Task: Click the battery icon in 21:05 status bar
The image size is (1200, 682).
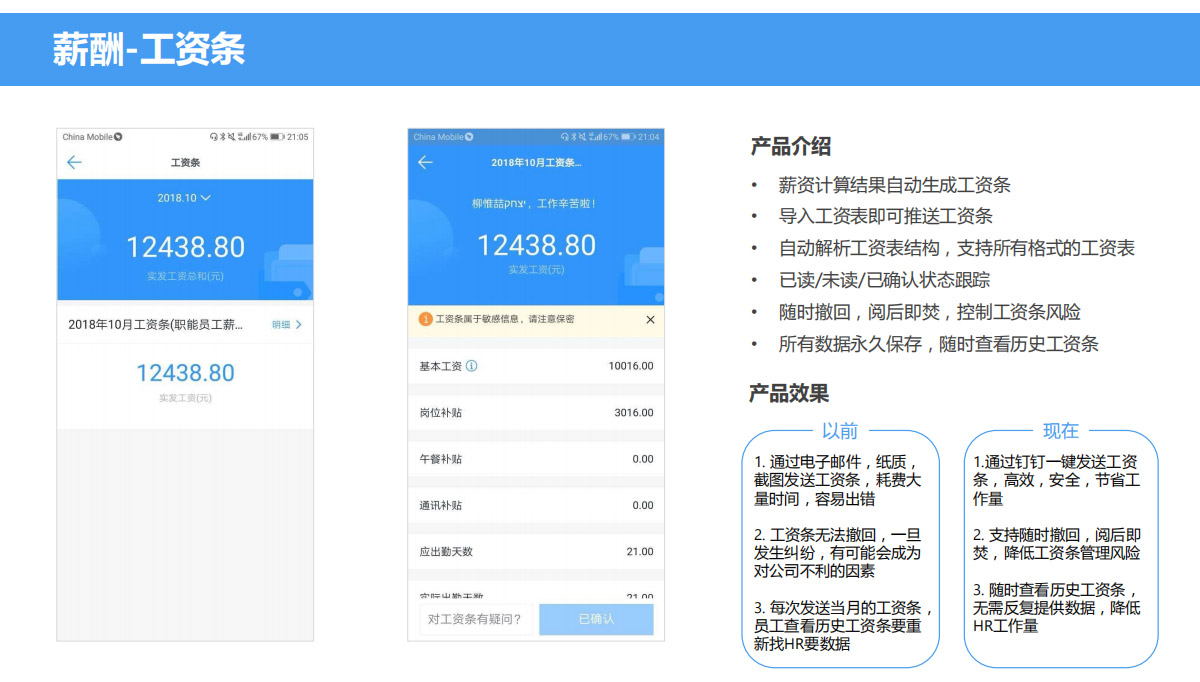Action: click(x=277, y=137)
